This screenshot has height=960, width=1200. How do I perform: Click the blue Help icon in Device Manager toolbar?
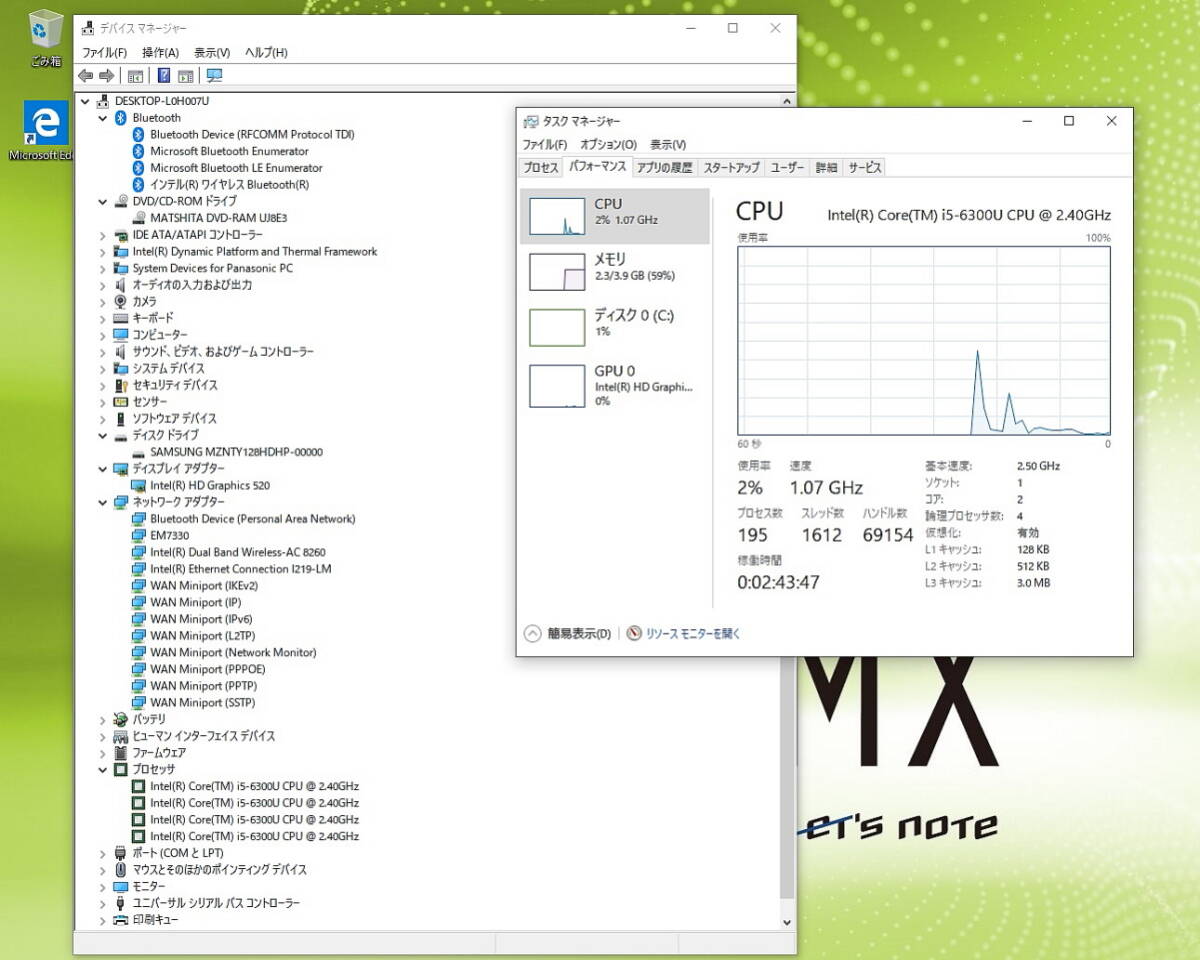[164, 76]
